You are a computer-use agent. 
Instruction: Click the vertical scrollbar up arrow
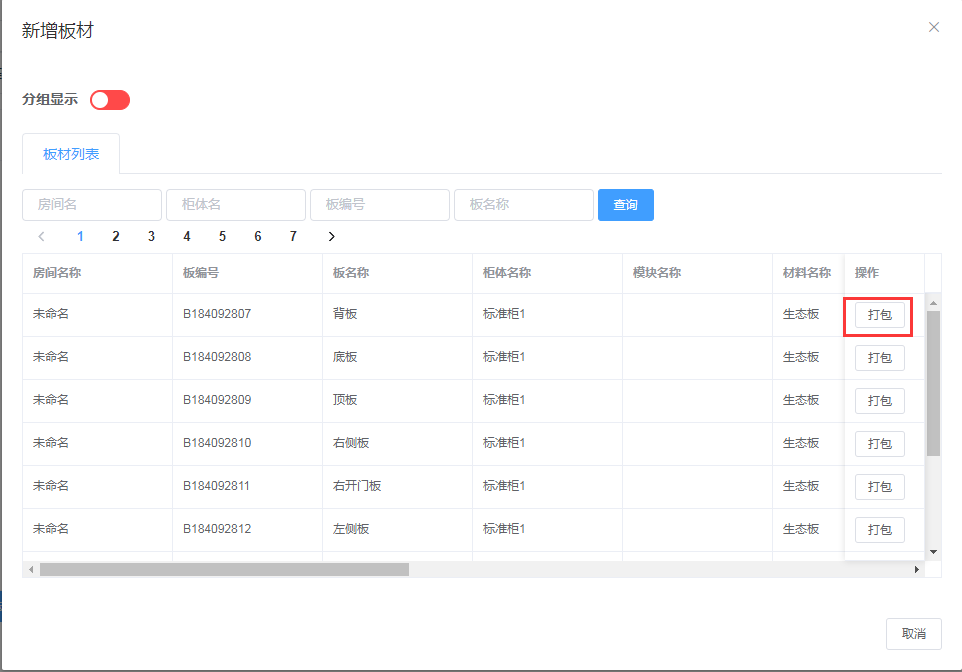(933, 303)
